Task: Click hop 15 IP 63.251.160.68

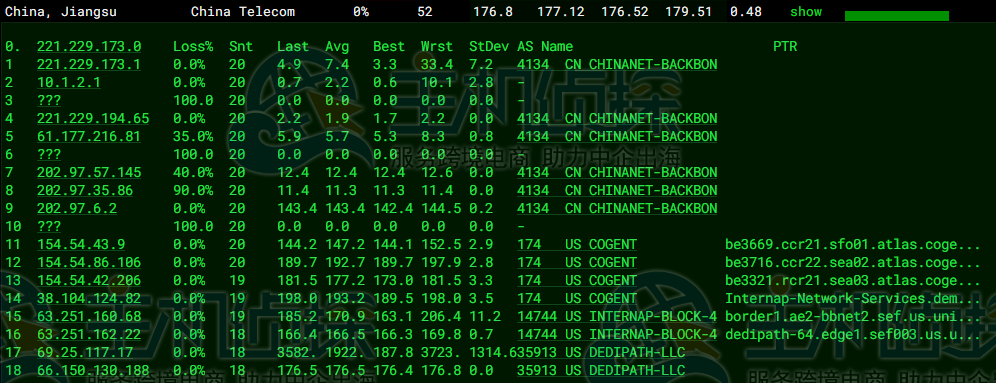Action: tap(89, 316)
